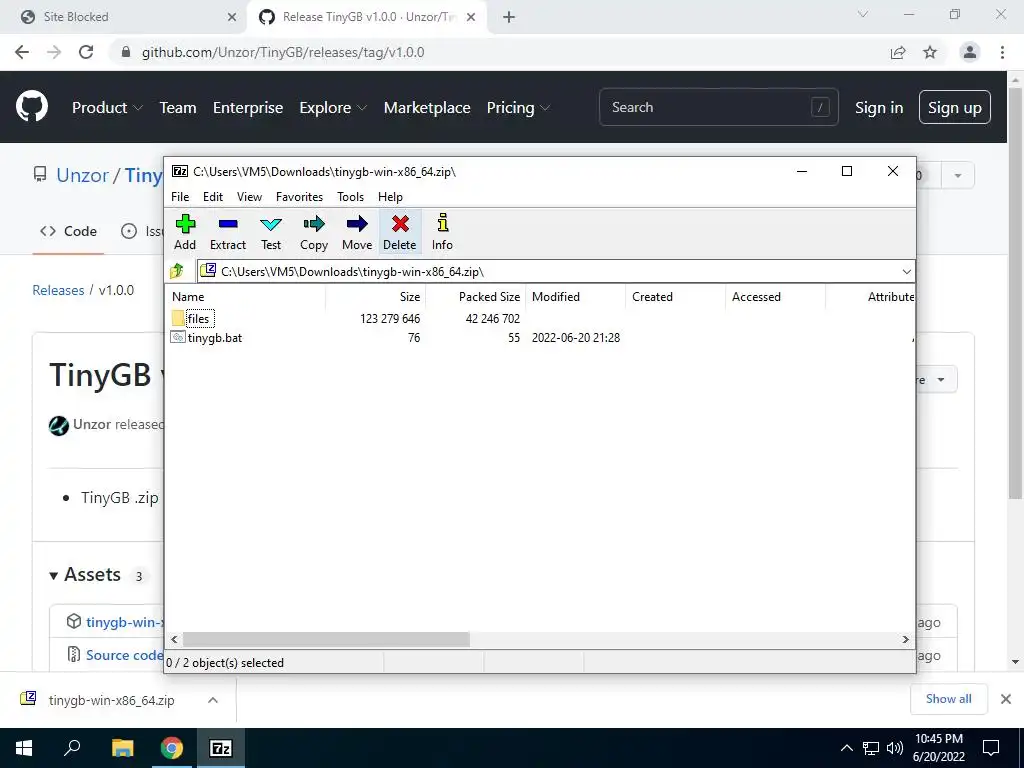This screenshot has height=768, width=1024.
Task: Select the Copy toolbar icon
Action: 313,232
